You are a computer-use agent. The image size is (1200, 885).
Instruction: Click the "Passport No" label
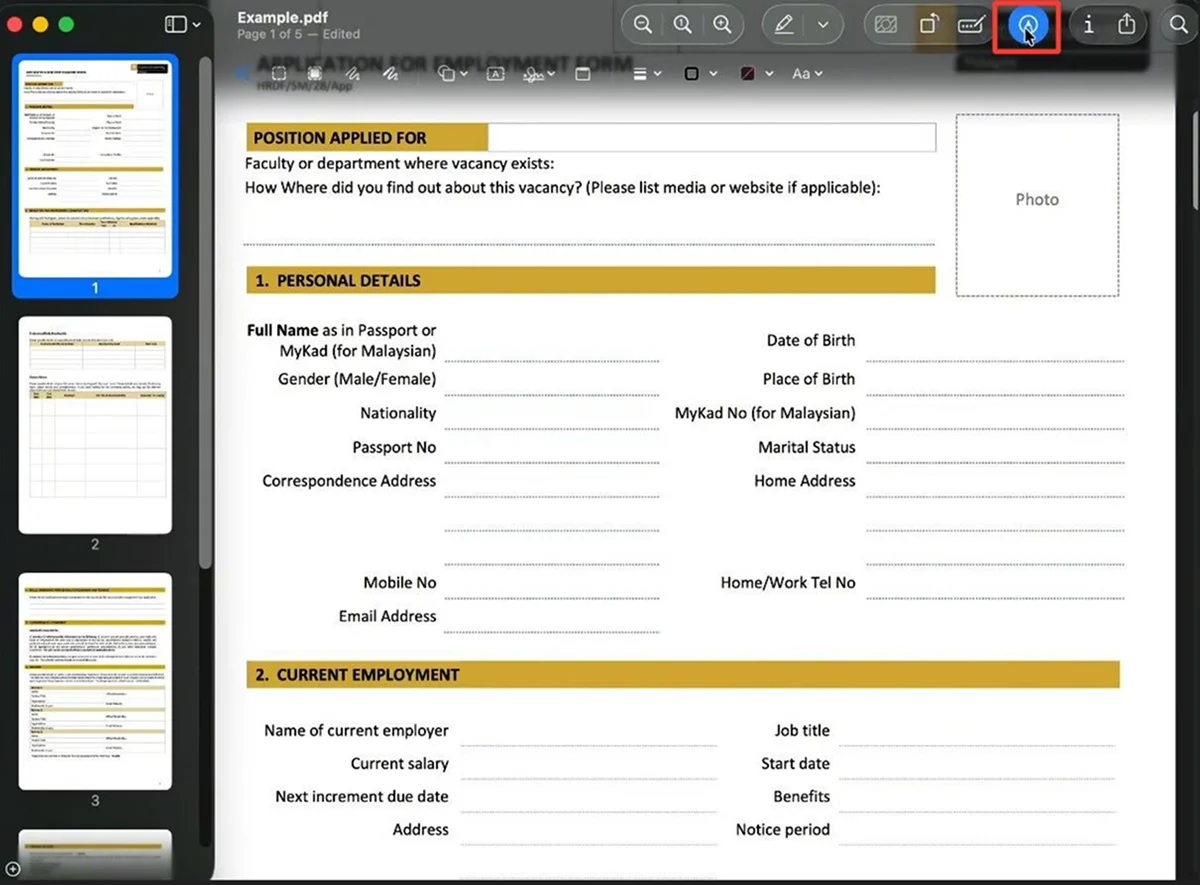394,447
